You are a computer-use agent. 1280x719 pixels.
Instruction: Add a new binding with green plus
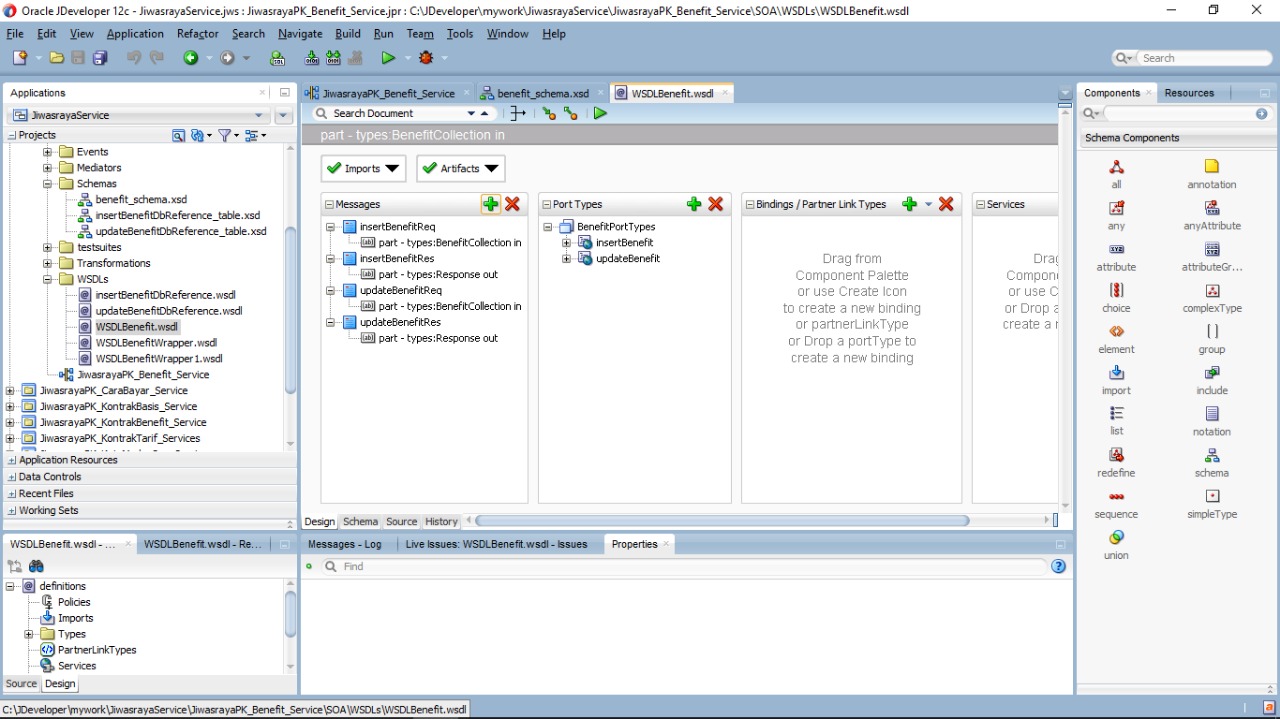[909, 204]
